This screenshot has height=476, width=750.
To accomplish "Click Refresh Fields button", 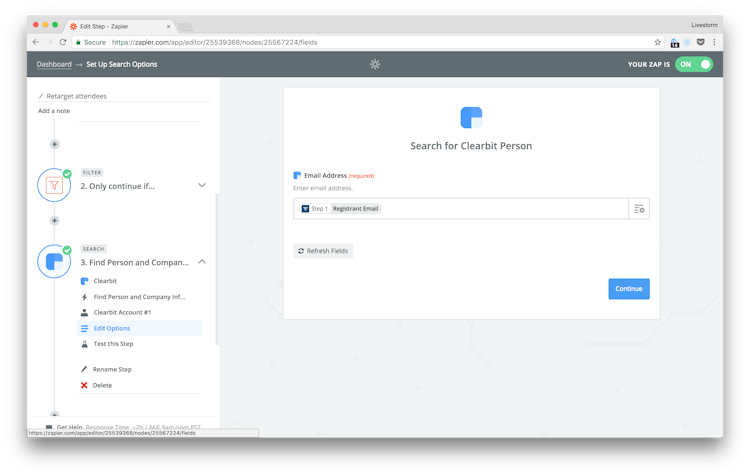I will [x=323, y=251].
